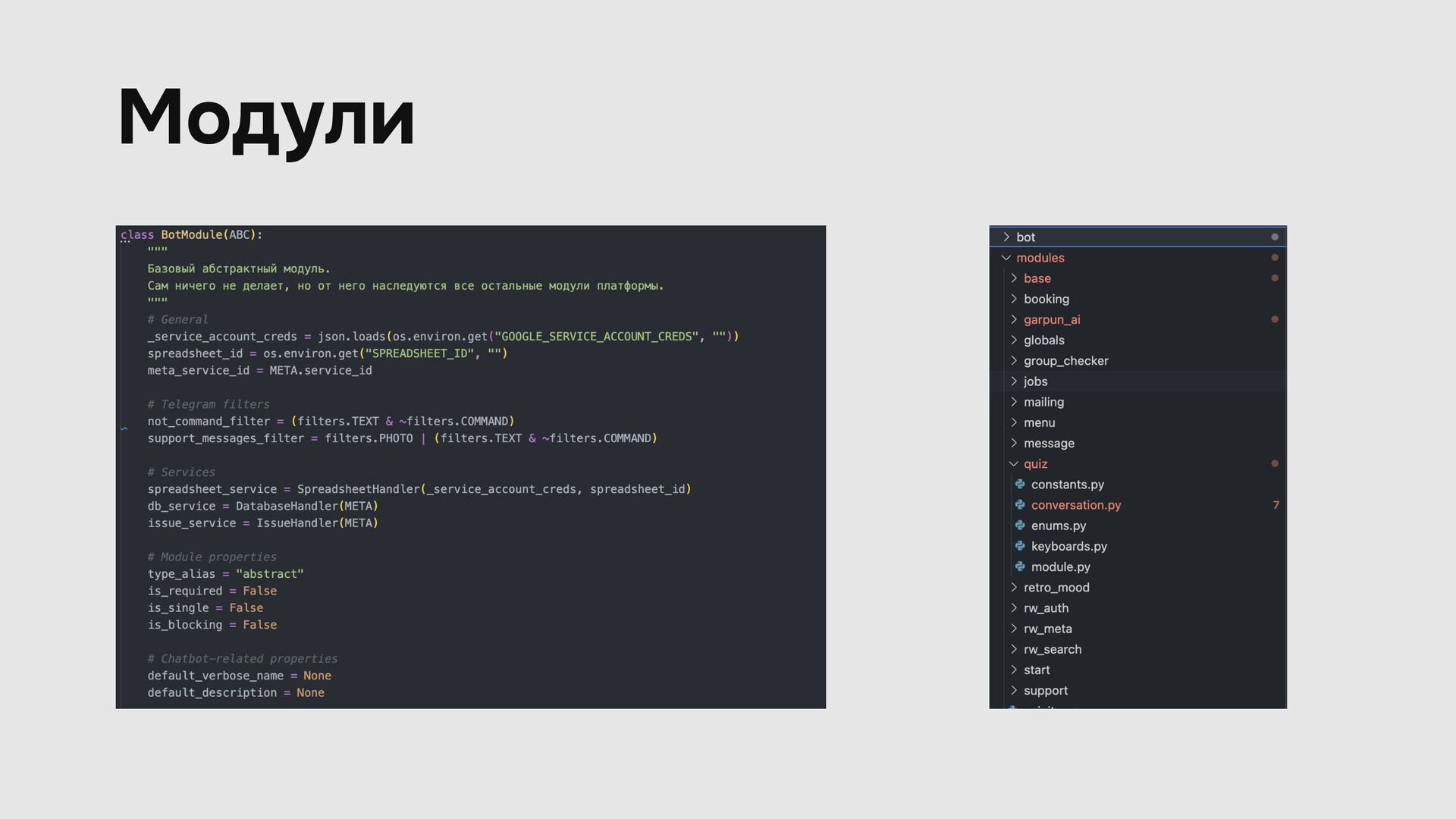This screenshot has width=1456, height=819.
Task: Click the Python icon beside constants.py
Action: coord(1020,485)
